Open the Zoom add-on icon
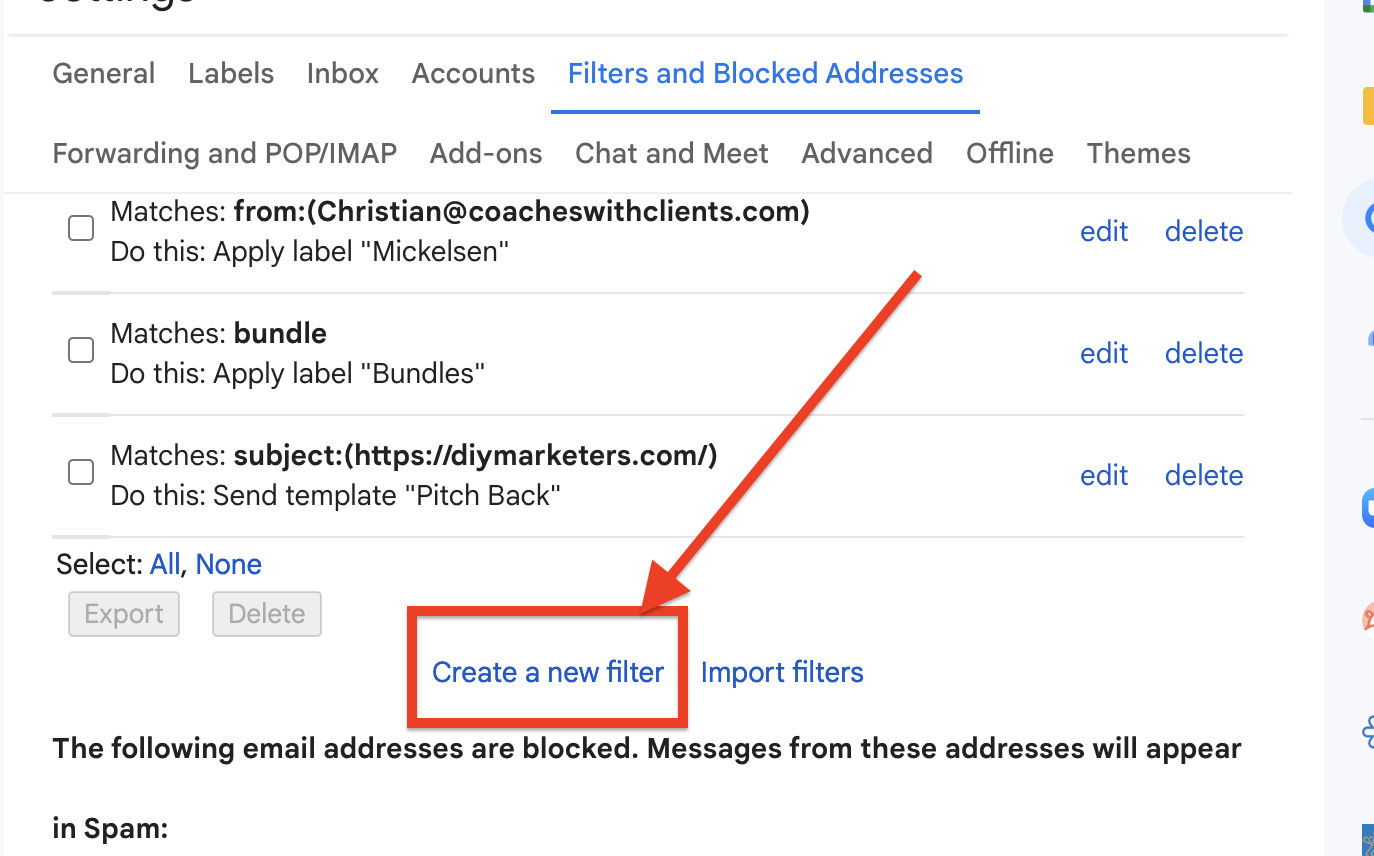The image size is (1374, 856). [1368, 508]
